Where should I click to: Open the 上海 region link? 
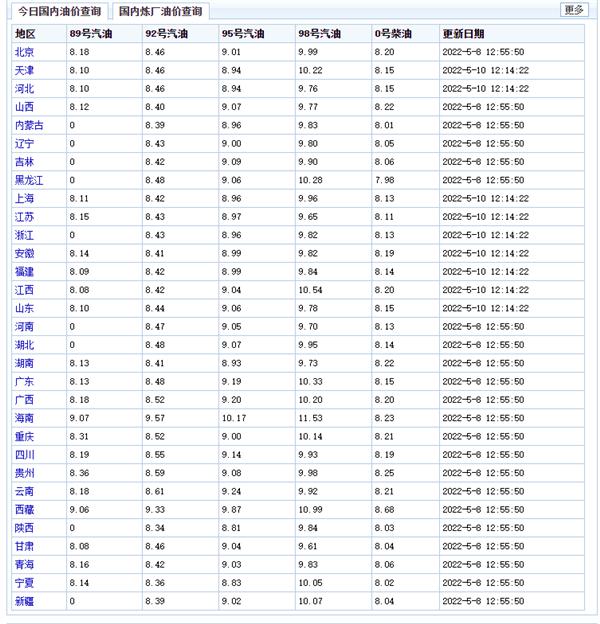[x=24, y=199]
